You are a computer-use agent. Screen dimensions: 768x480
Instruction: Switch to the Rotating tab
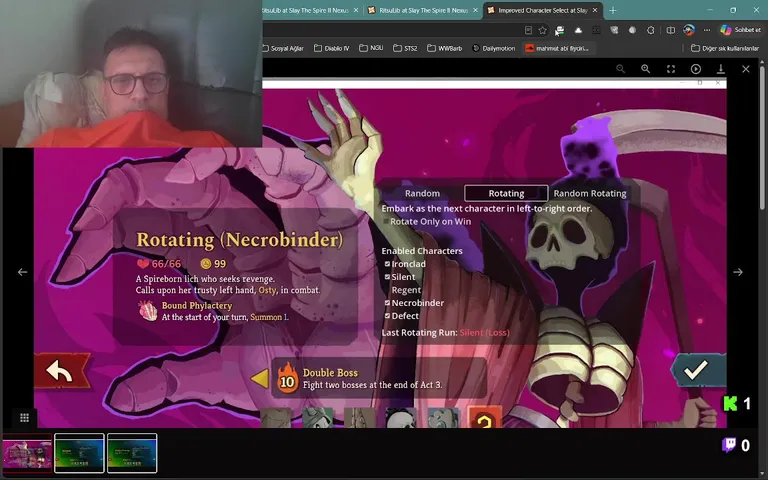click(x=506, y=193)
